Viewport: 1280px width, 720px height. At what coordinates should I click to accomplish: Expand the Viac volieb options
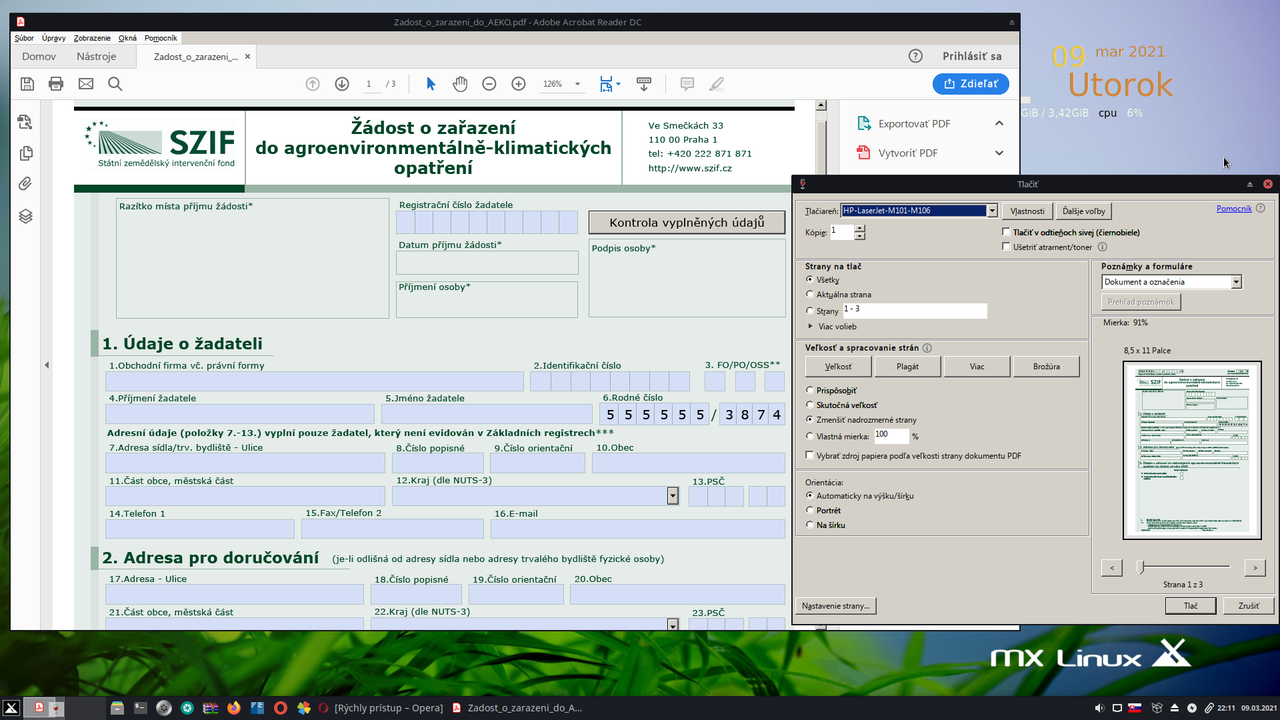point(810,326)
